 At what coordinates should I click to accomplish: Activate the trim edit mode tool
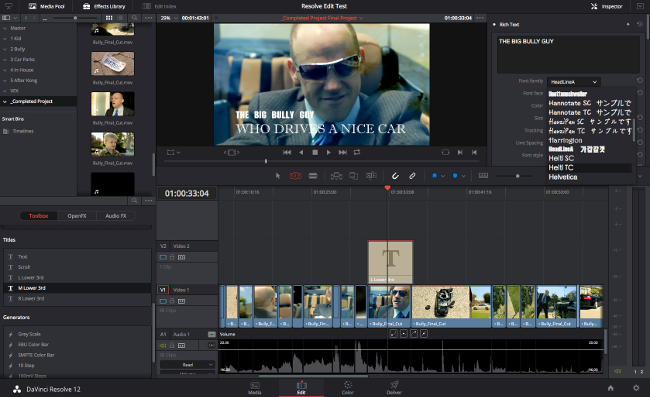[x=296, y=176]
